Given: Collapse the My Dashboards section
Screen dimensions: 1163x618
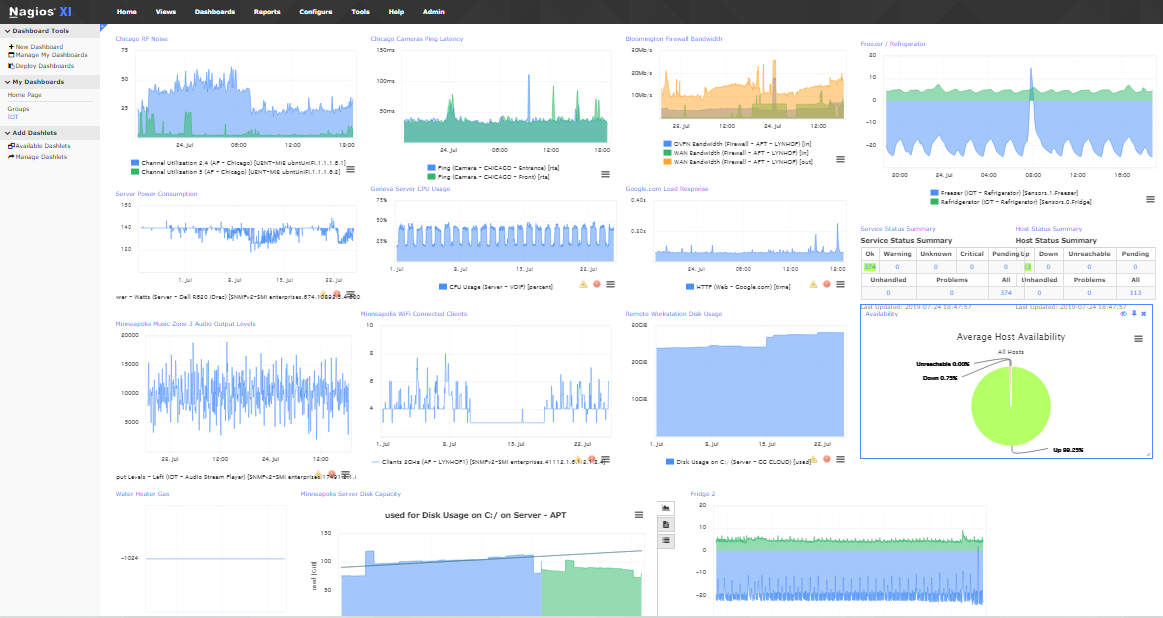Looking at the screenshot, I should 7,82.
